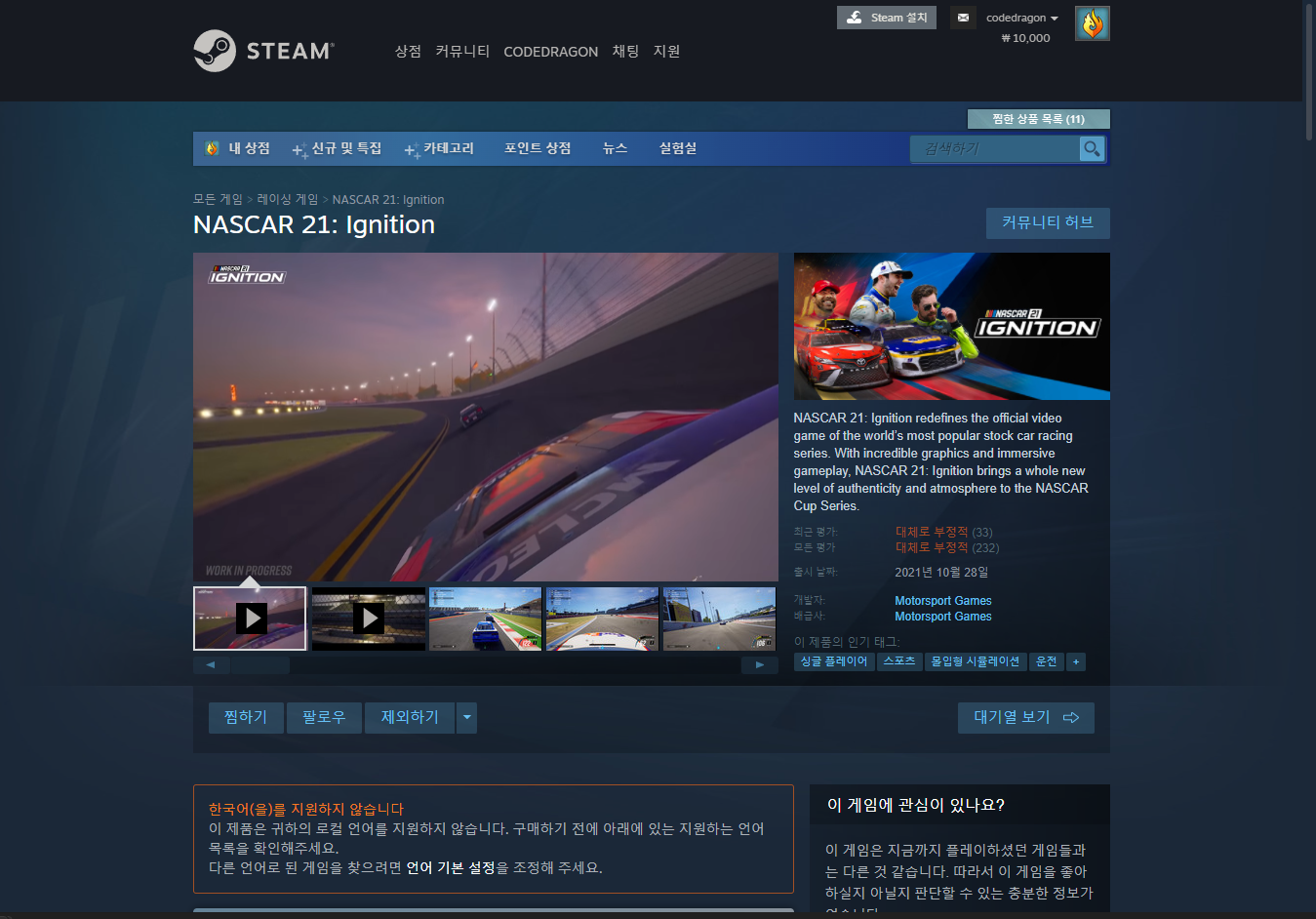Click the thumbnail strip scrollbar handle
1316x919 pixels.
click(260, 664)
